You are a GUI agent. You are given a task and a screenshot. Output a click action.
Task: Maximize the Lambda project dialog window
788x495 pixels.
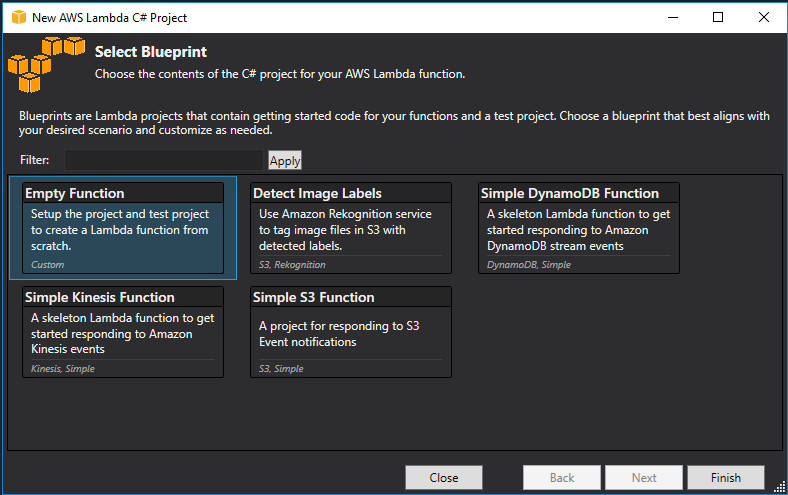point(718,17)
